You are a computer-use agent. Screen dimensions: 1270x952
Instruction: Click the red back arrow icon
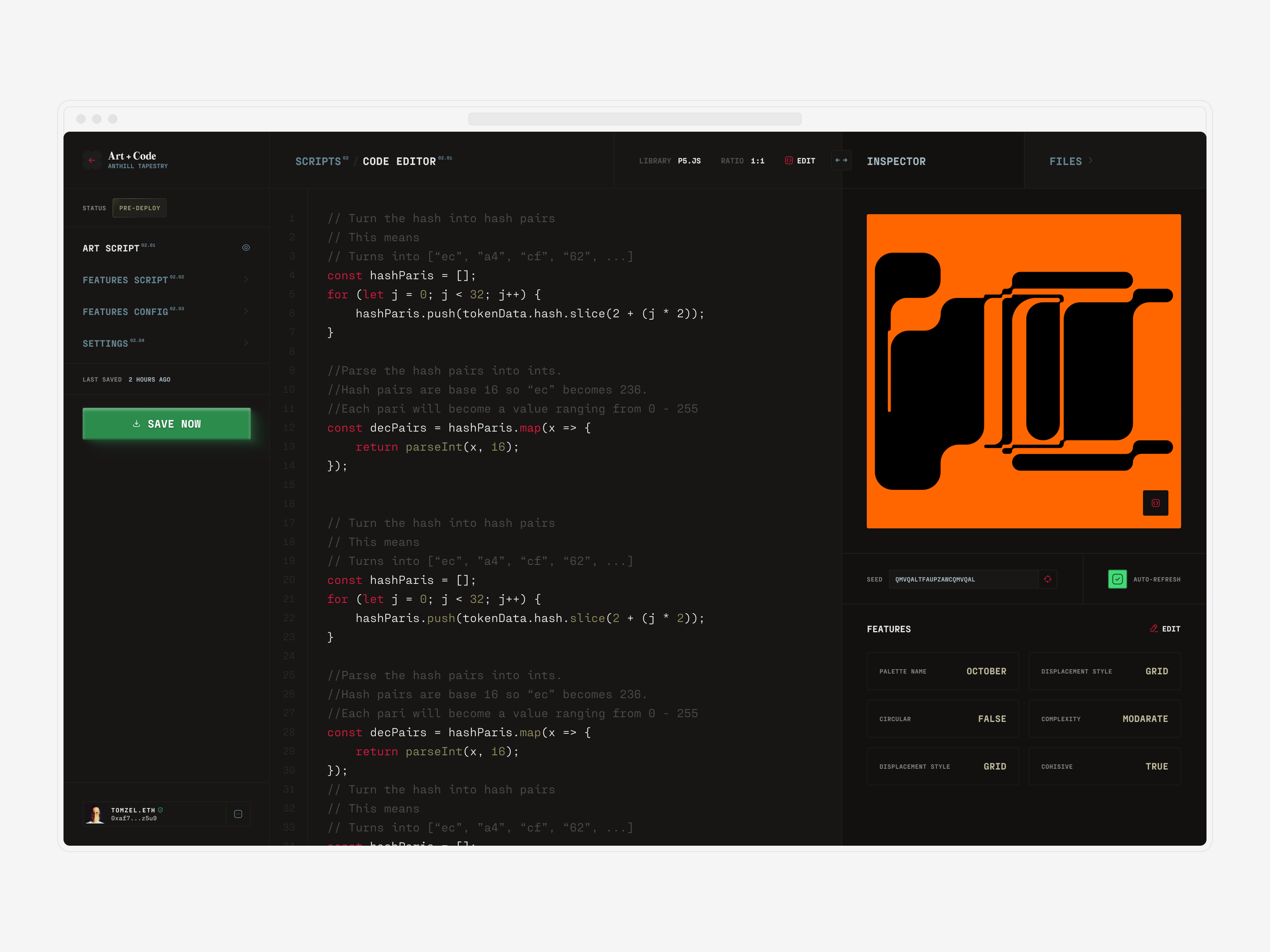pyautogui.click(x=92, y=160)
